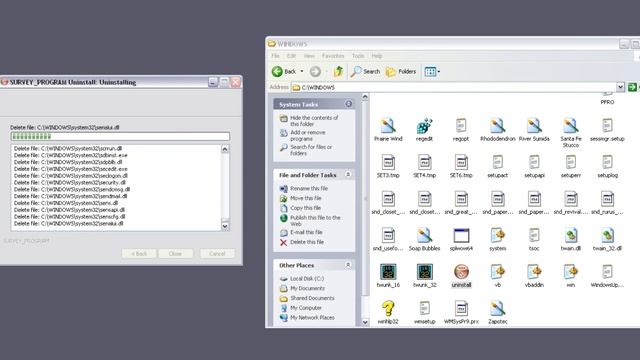Screen dimensions: 640x360
Task: Collapse the File and Folder Tasks panel
Action: [x=348, y=175]
